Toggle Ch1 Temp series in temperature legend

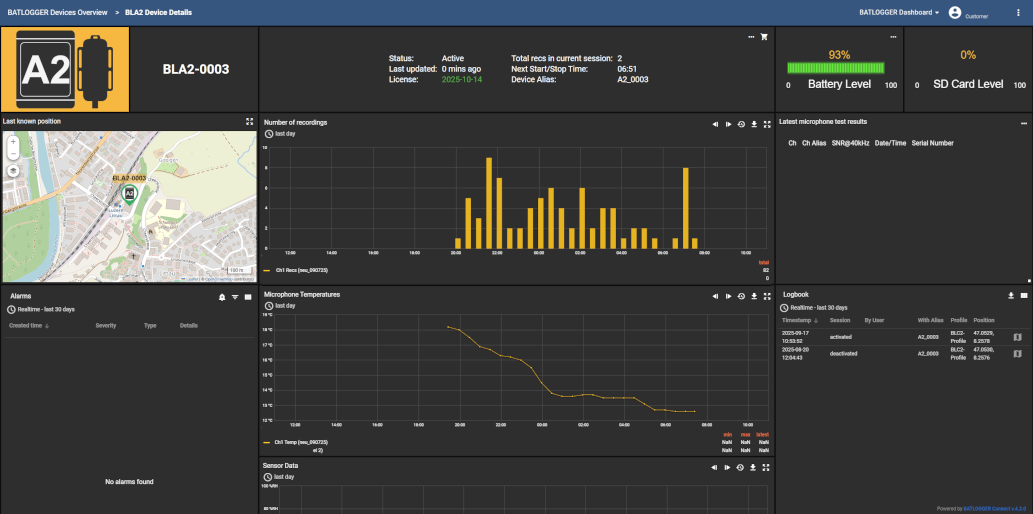(x=300, y=441)
